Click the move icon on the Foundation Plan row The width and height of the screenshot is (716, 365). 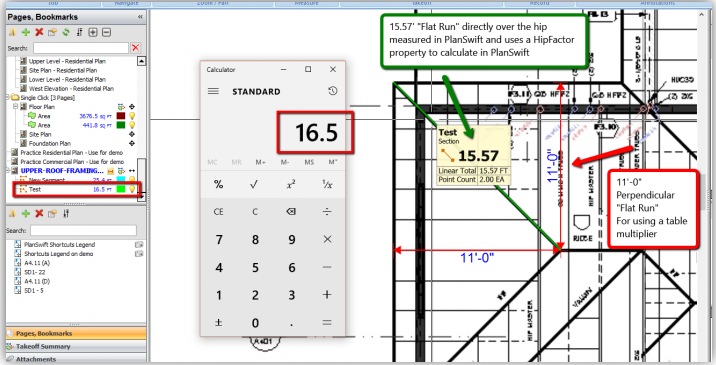coord(132,143)
